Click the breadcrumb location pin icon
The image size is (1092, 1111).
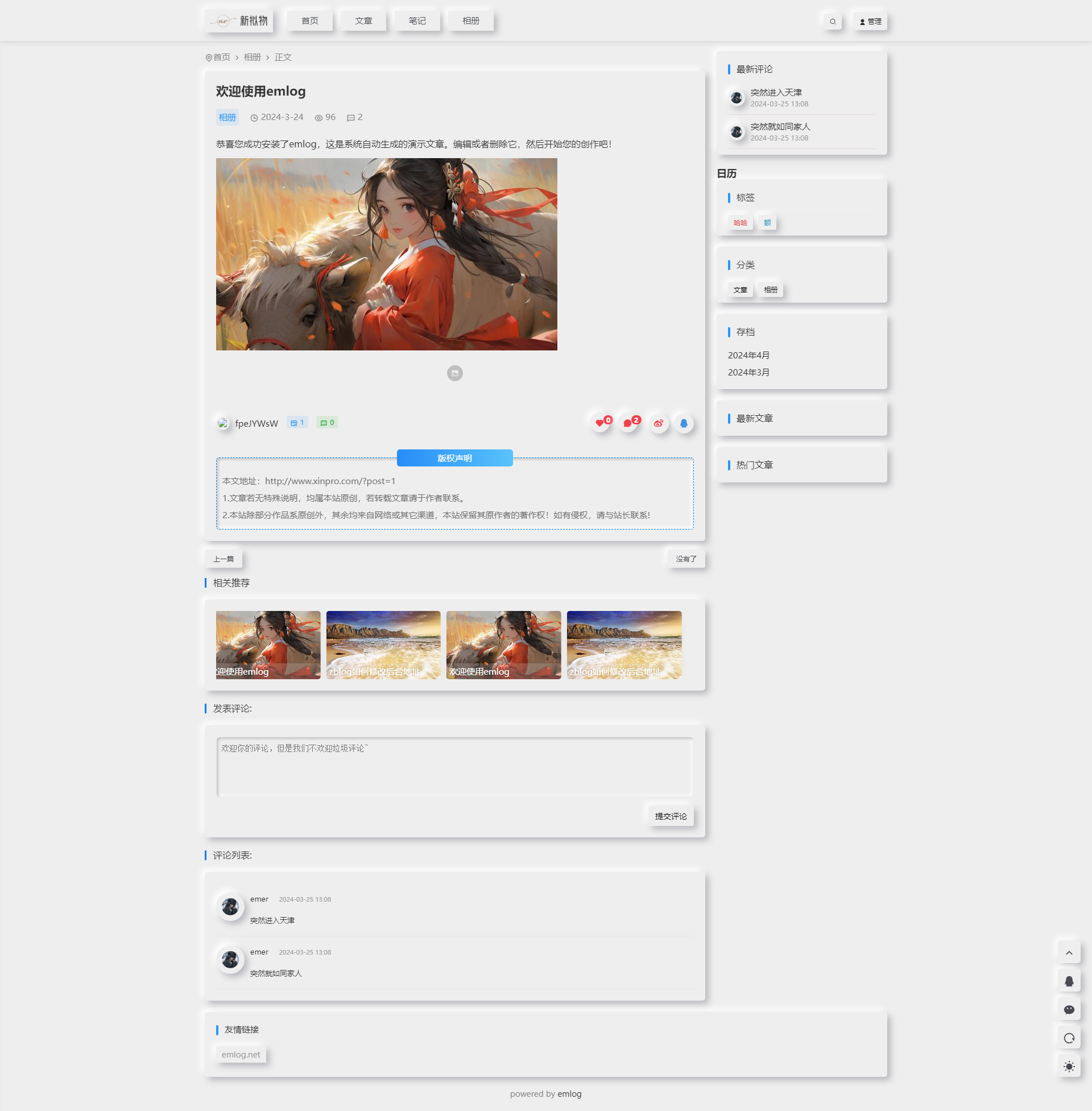coord(209,58)
